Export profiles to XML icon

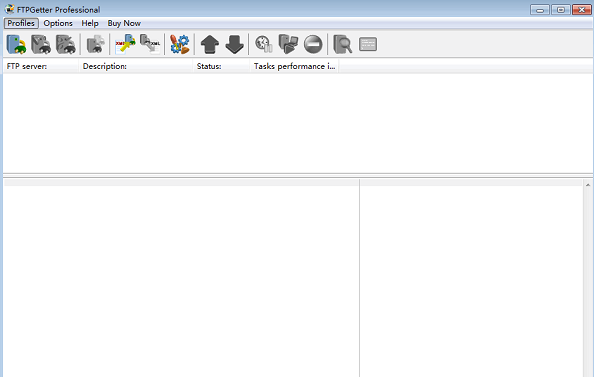click(x=150, y=44)
